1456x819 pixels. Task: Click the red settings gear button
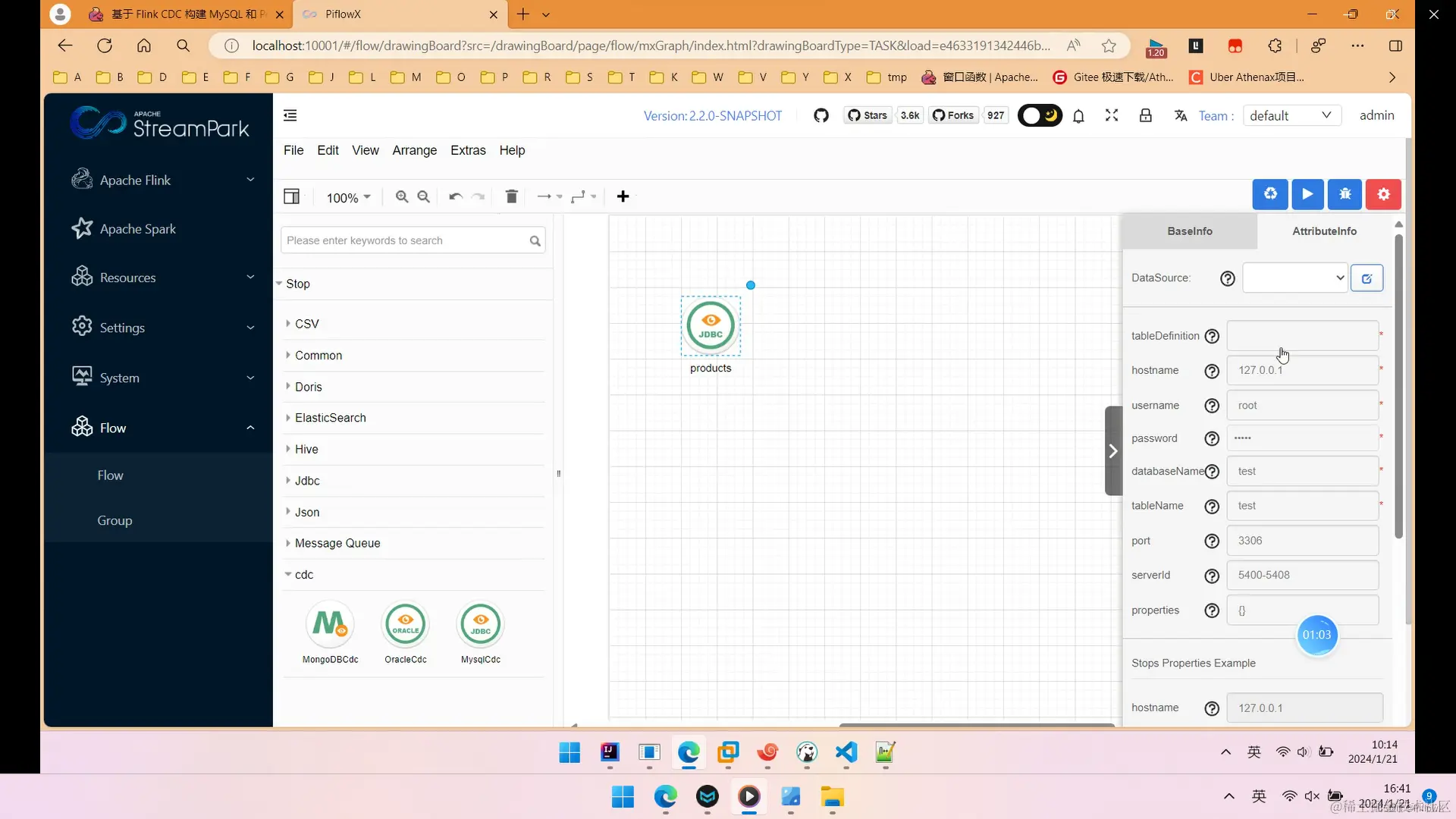(x=1383, y=194)
